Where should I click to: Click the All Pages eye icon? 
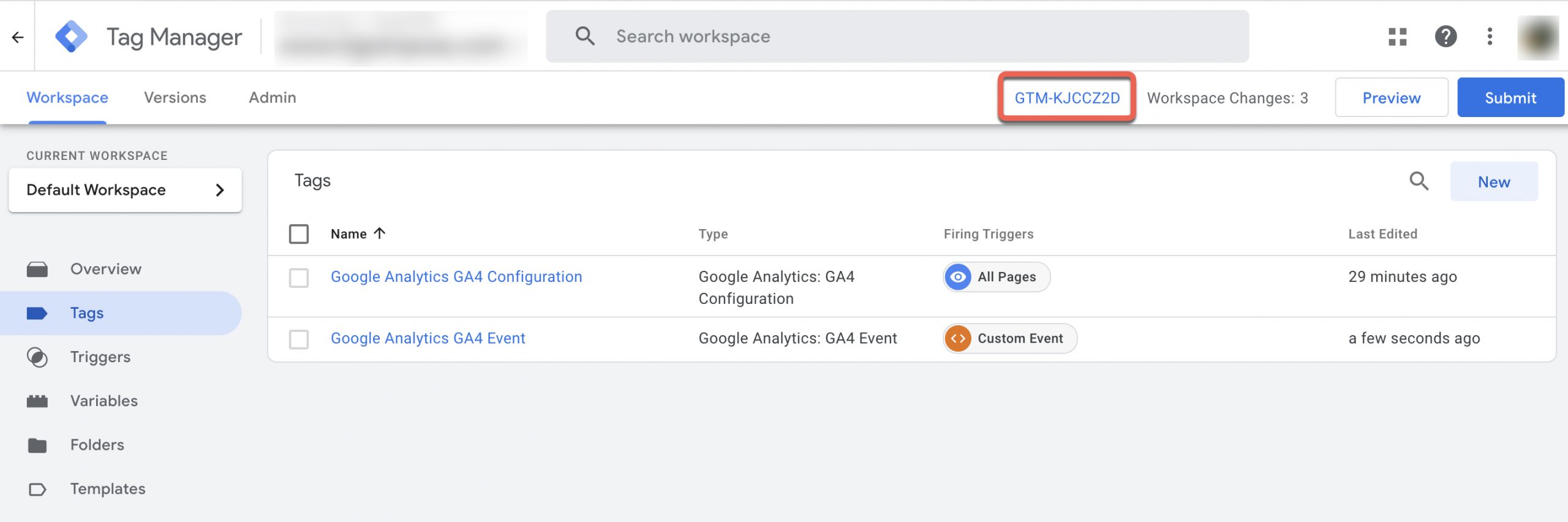coord(958,277)
